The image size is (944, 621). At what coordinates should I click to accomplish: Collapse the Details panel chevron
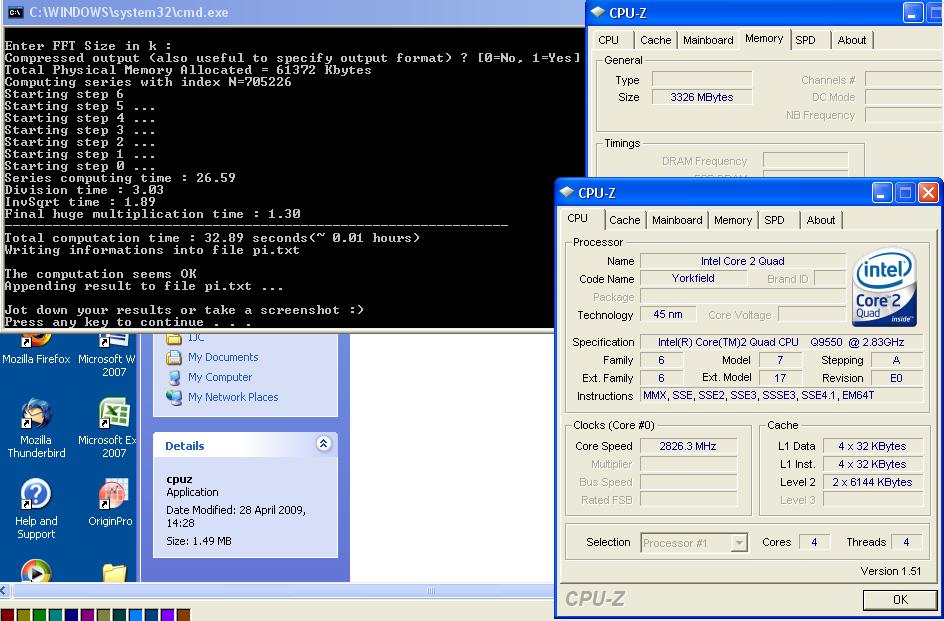tap(323, 444)
